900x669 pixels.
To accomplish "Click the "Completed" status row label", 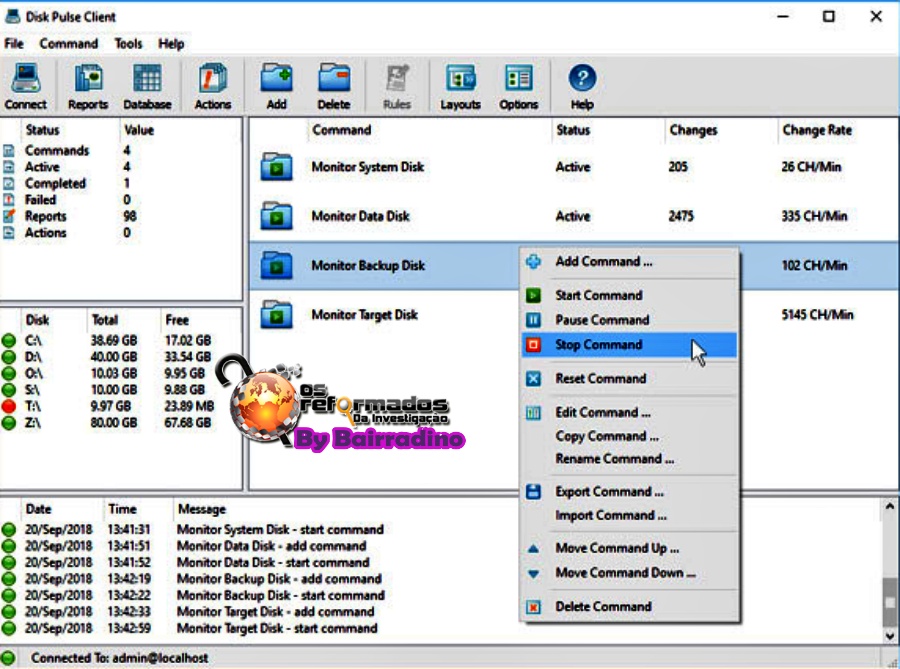I will [x=55, y=184].
